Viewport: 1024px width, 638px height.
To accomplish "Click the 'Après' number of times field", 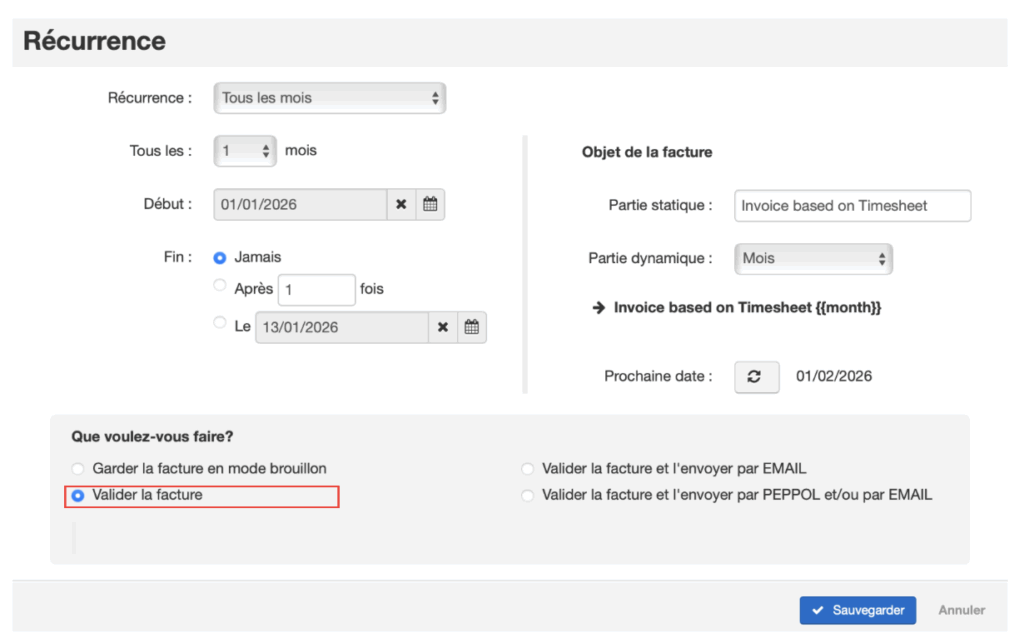I will pyautogui.click(x=316, y=289).
